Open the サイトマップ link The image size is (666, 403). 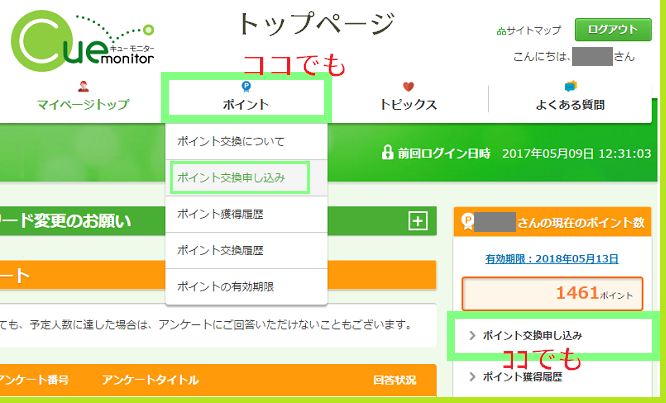(533, 31)
